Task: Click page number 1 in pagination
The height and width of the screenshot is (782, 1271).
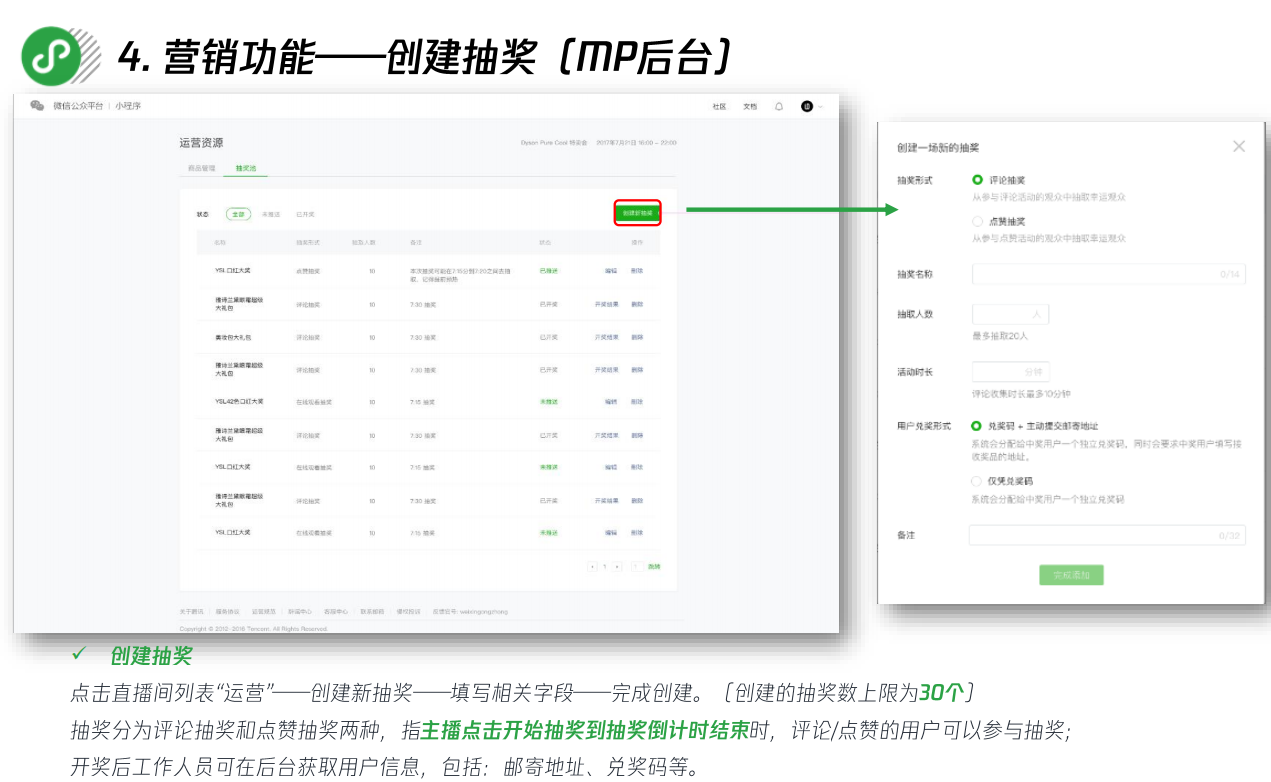Action: (x=605, y=567)
